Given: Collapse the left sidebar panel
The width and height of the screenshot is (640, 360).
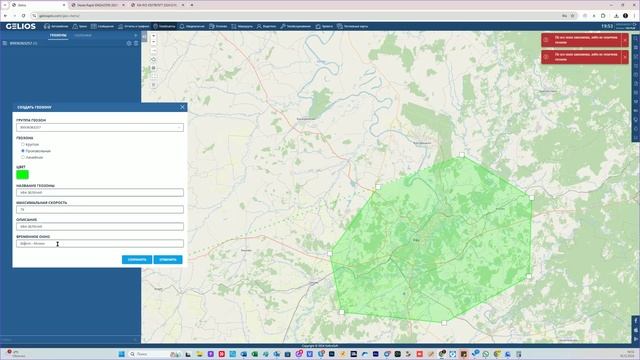Looking at the screenshot, I should pos(144,37).
